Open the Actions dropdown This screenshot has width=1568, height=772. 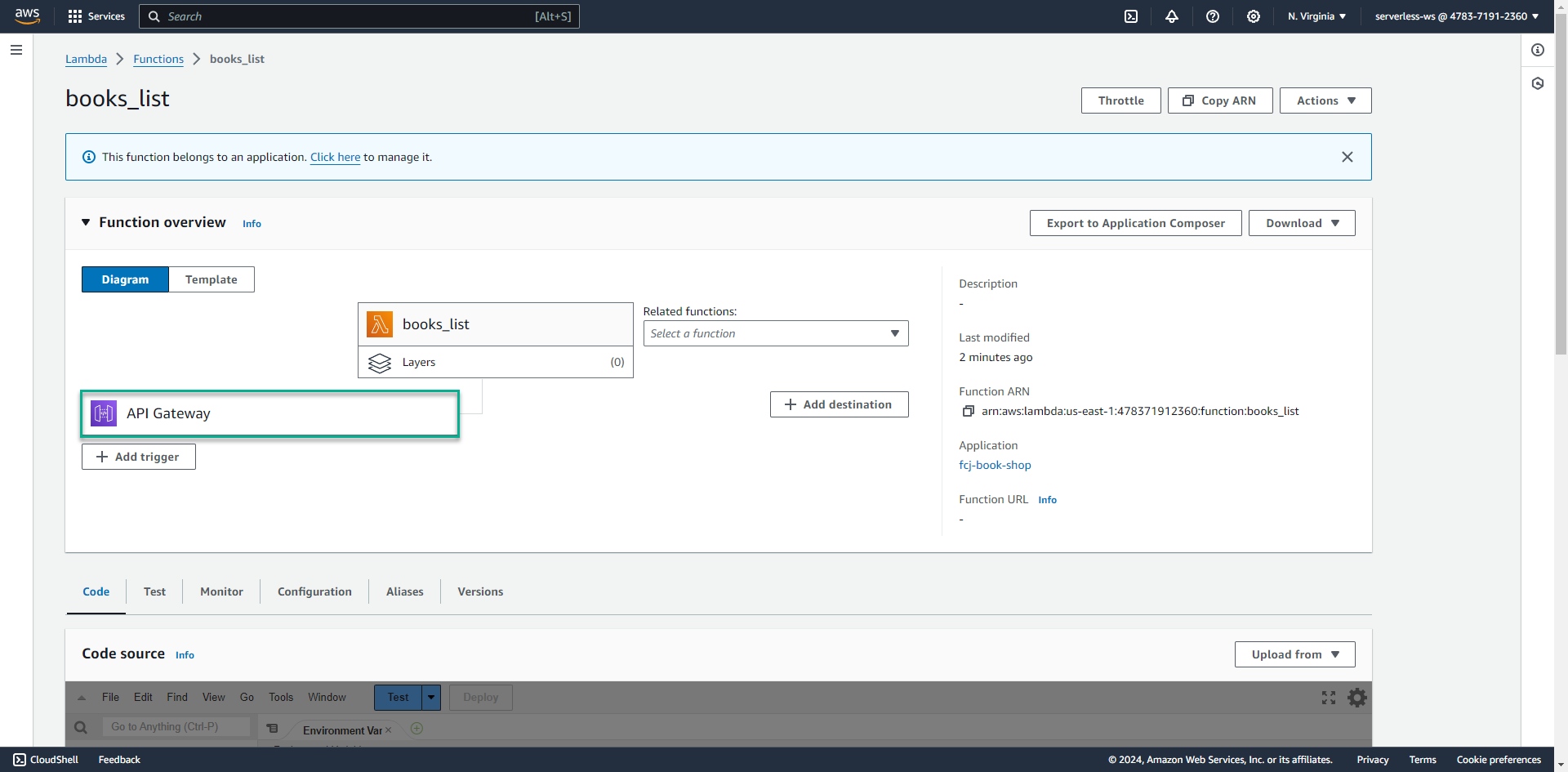click(x=1325, y=100)
